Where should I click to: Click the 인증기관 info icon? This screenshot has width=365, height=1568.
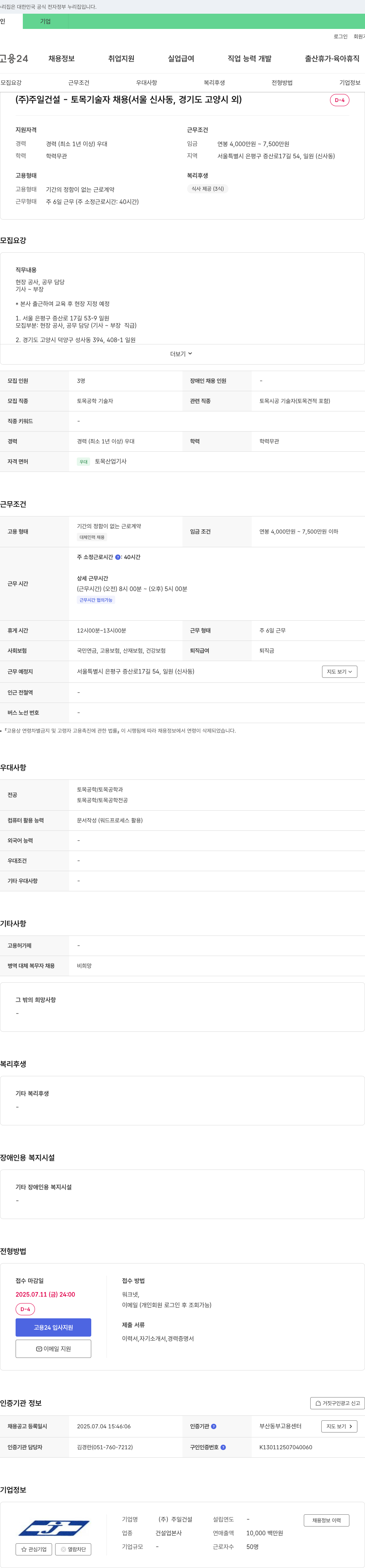[214, 1426]
